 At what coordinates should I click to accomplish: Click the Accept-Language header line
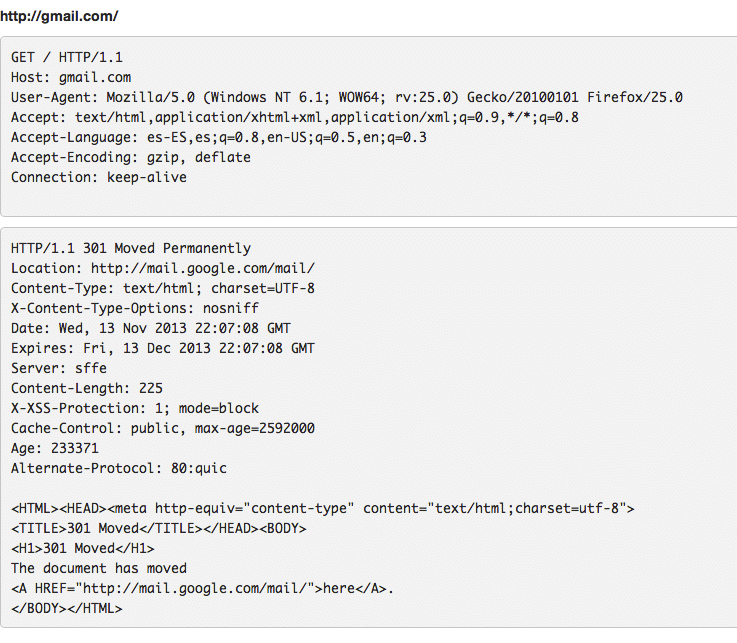click(x=219, y=137)
